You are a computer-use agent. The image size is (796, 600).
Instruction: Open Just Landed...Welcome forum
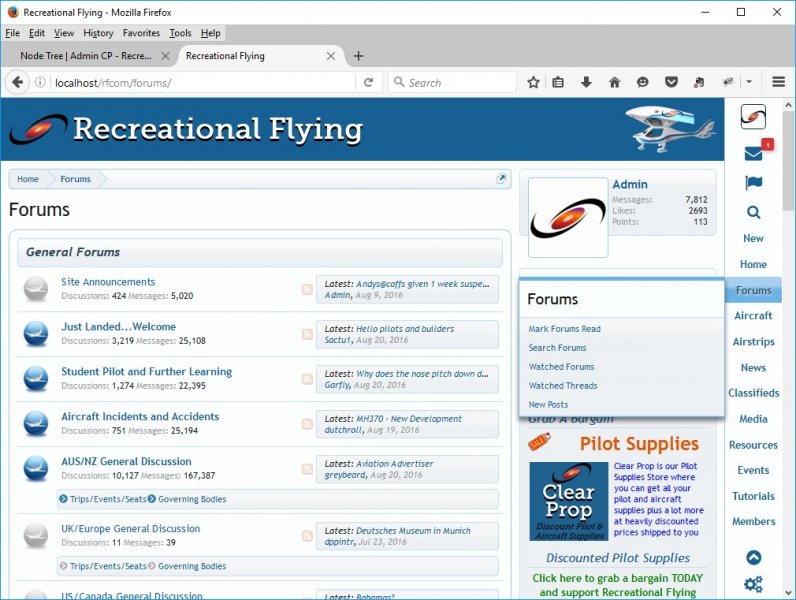118,327
